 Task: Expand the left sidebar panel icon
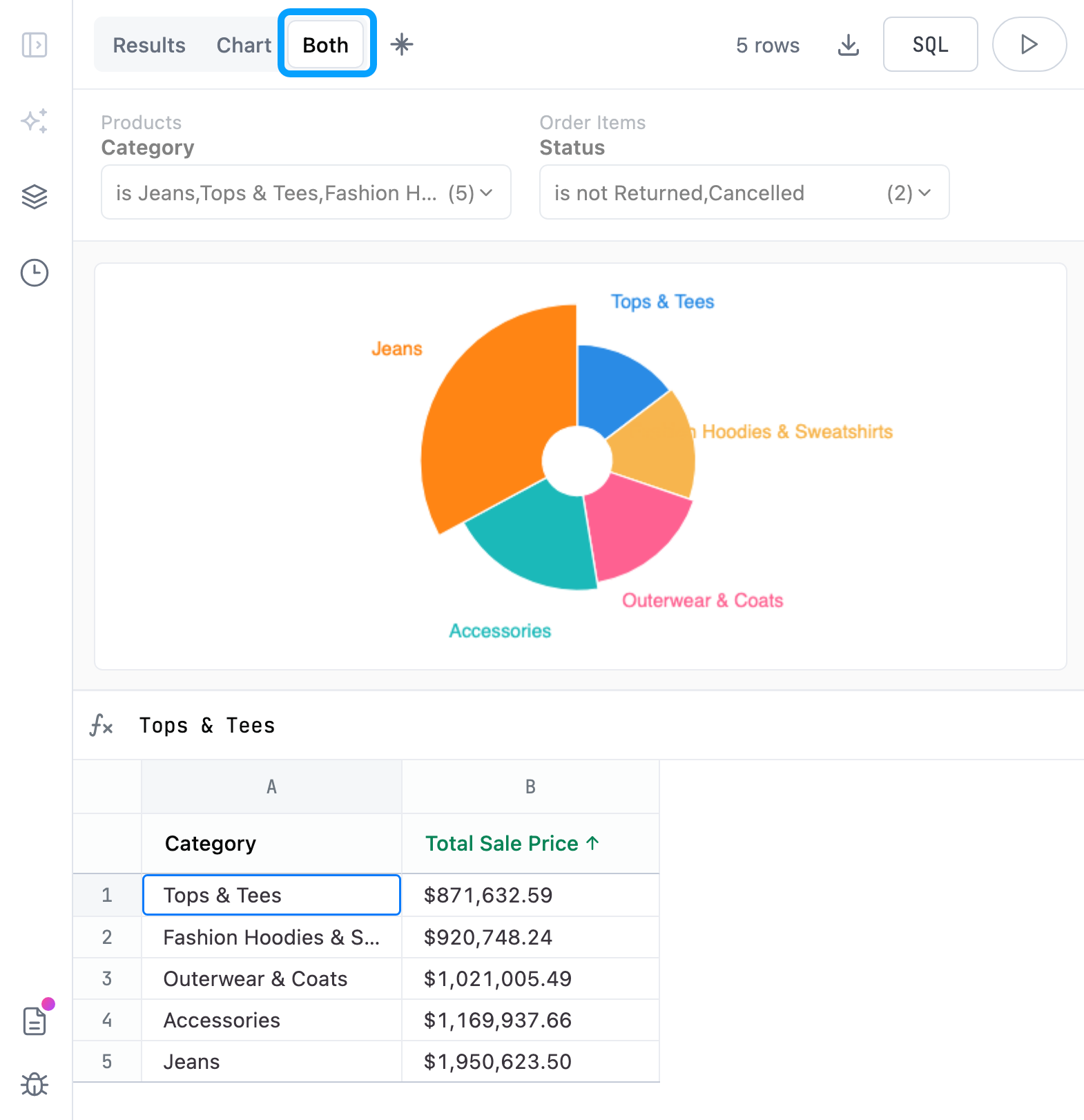(x=35, y=46)
